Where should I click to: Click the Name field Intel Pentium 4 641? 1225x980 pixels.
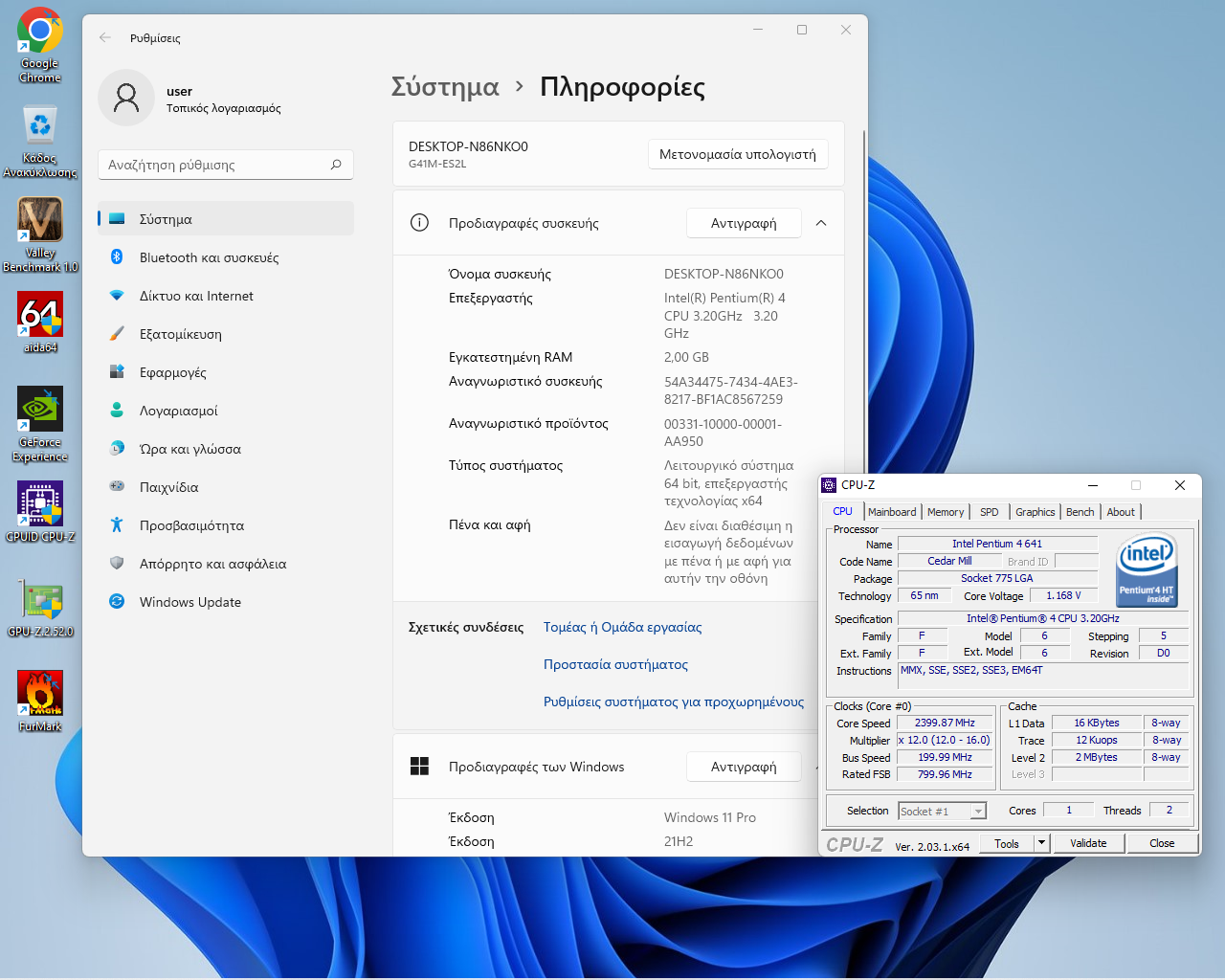(997, 545)
